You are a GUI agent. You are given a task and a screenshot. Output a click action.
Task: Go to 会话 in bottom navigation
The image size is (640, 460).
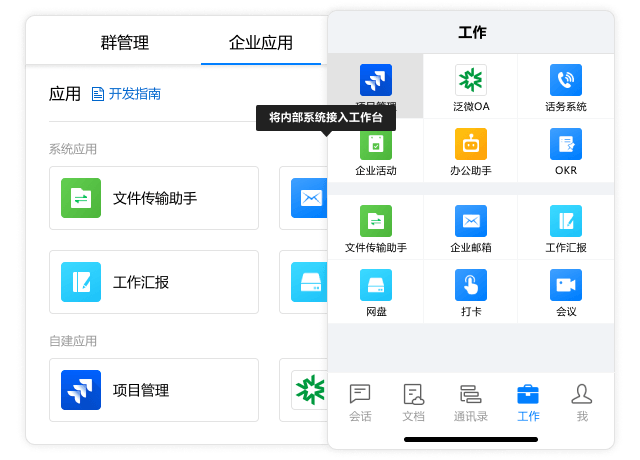[360, 402]
